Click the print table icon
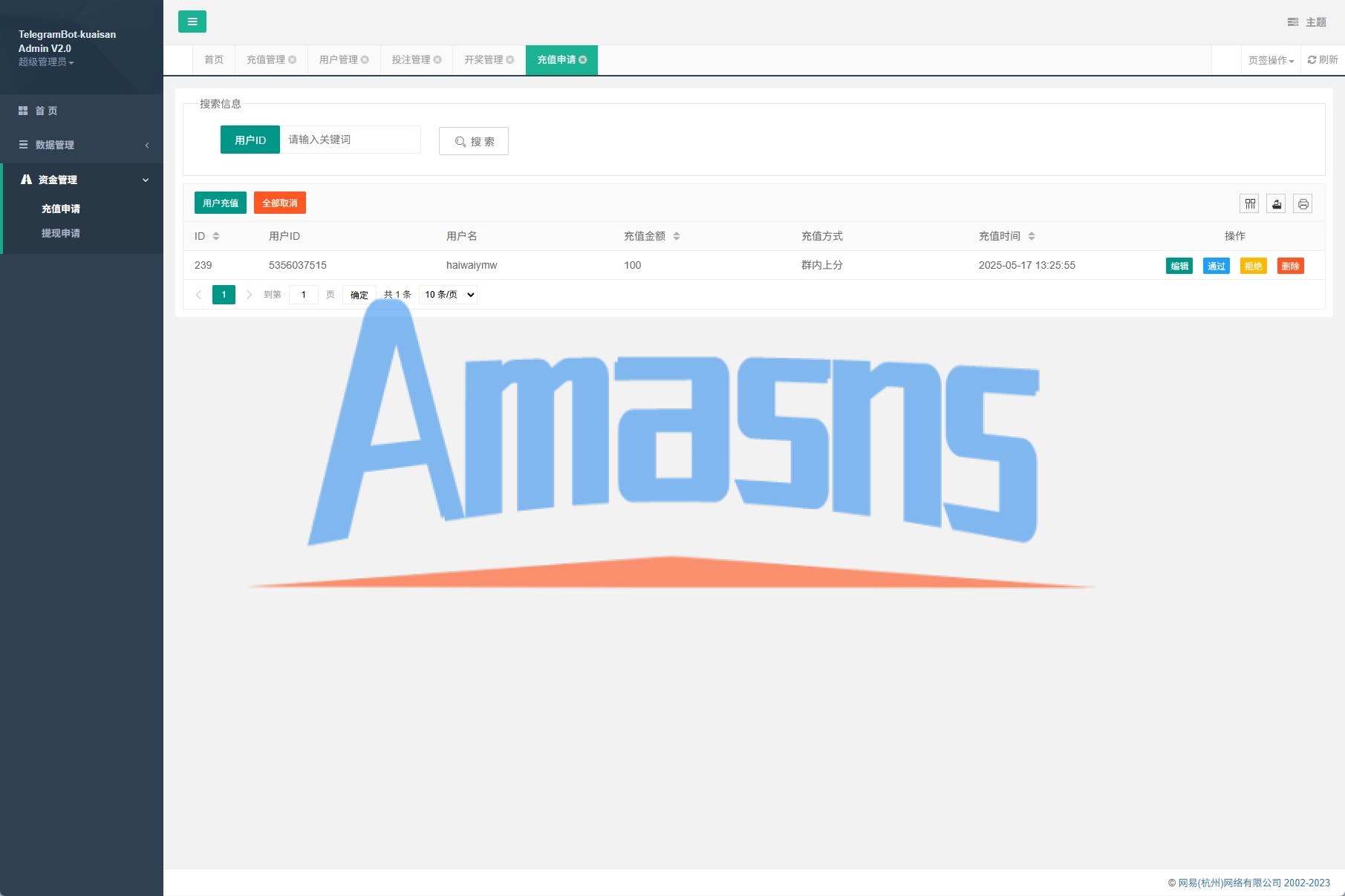 (1303, 203)
